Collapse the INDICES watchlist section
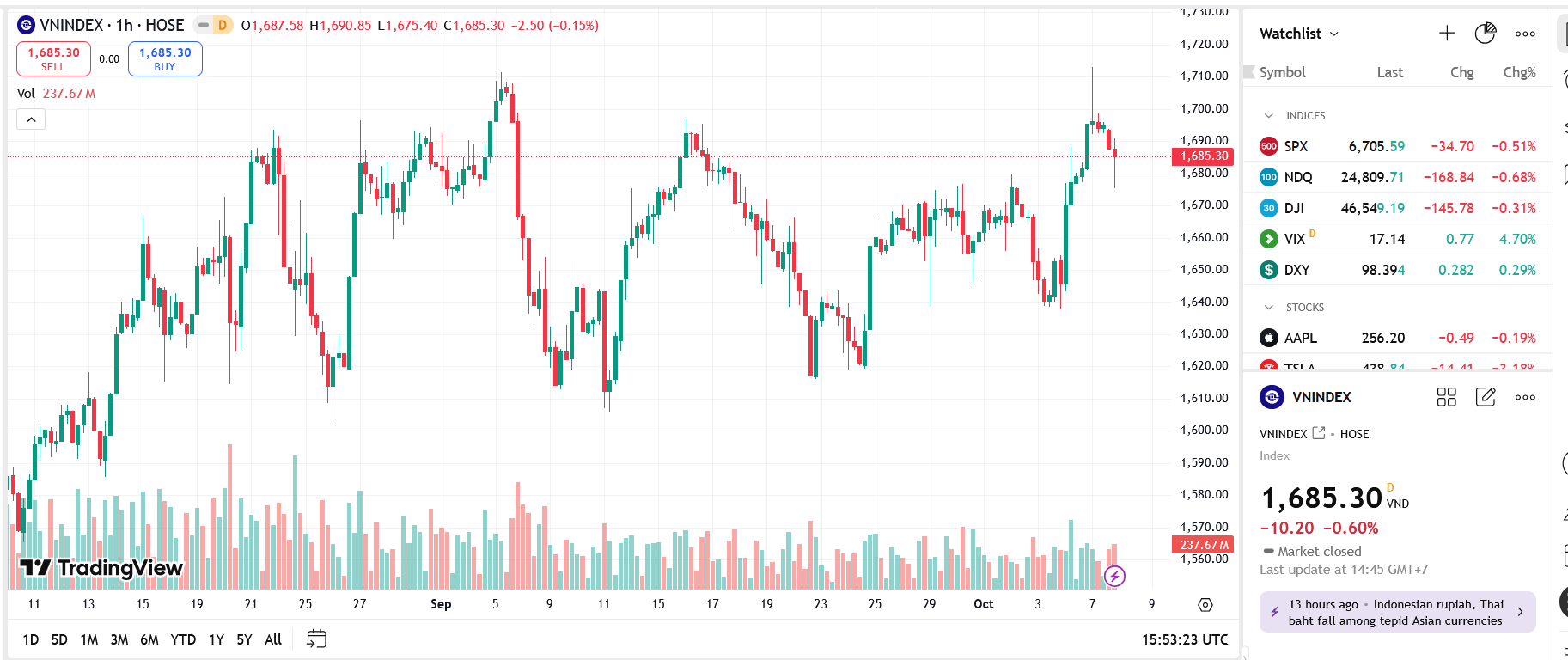 [1269, 115]
